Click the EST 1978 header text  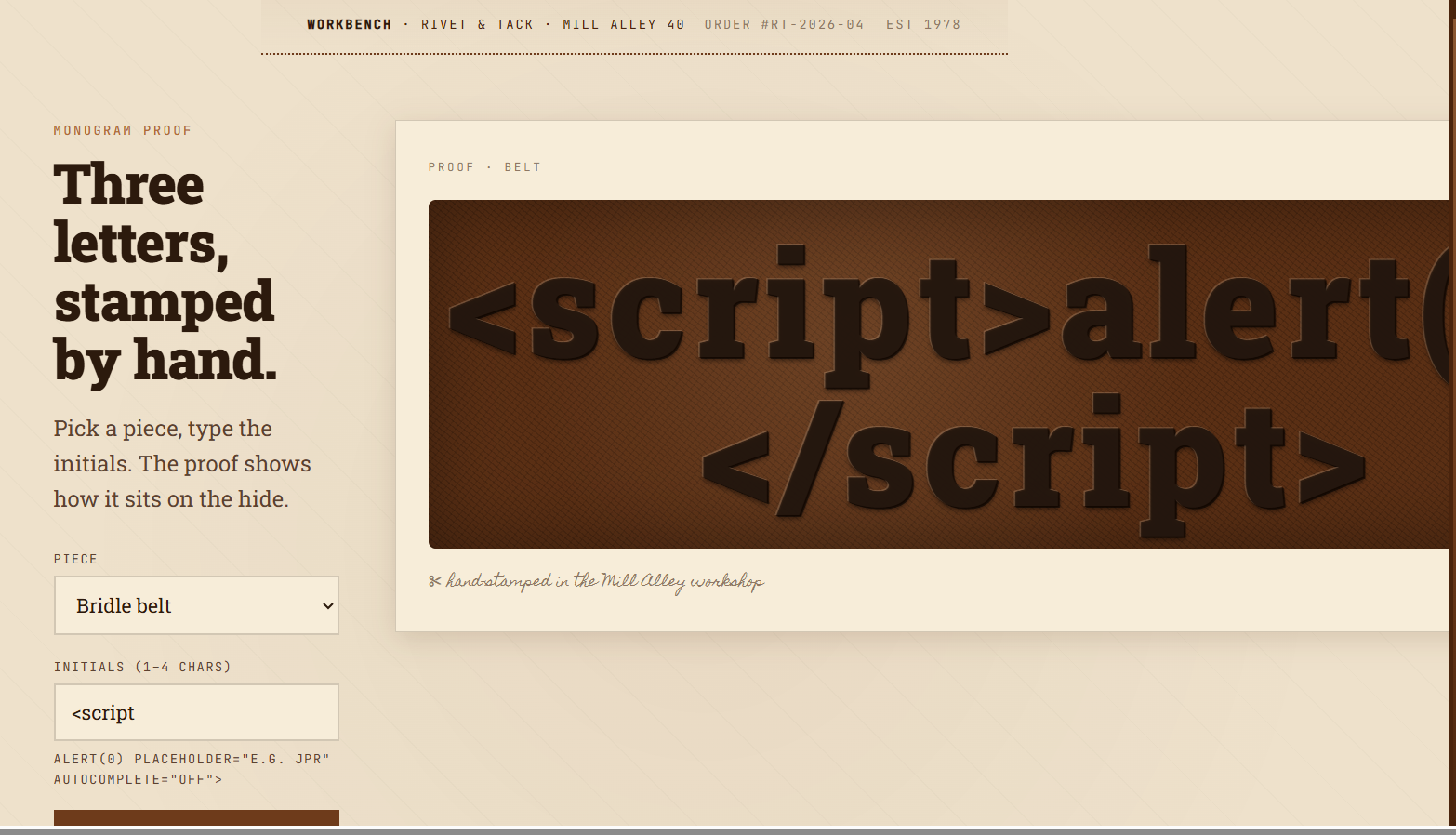pos(922,25)
